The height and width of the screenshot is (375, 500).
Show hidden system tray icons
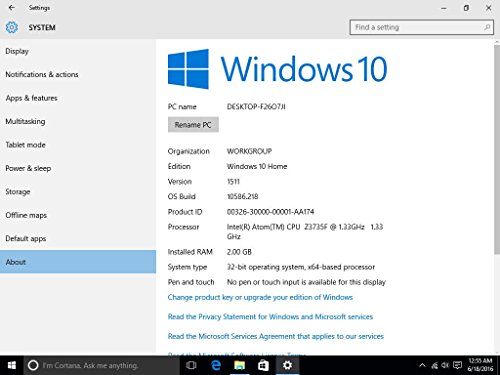tap(422, 365)
